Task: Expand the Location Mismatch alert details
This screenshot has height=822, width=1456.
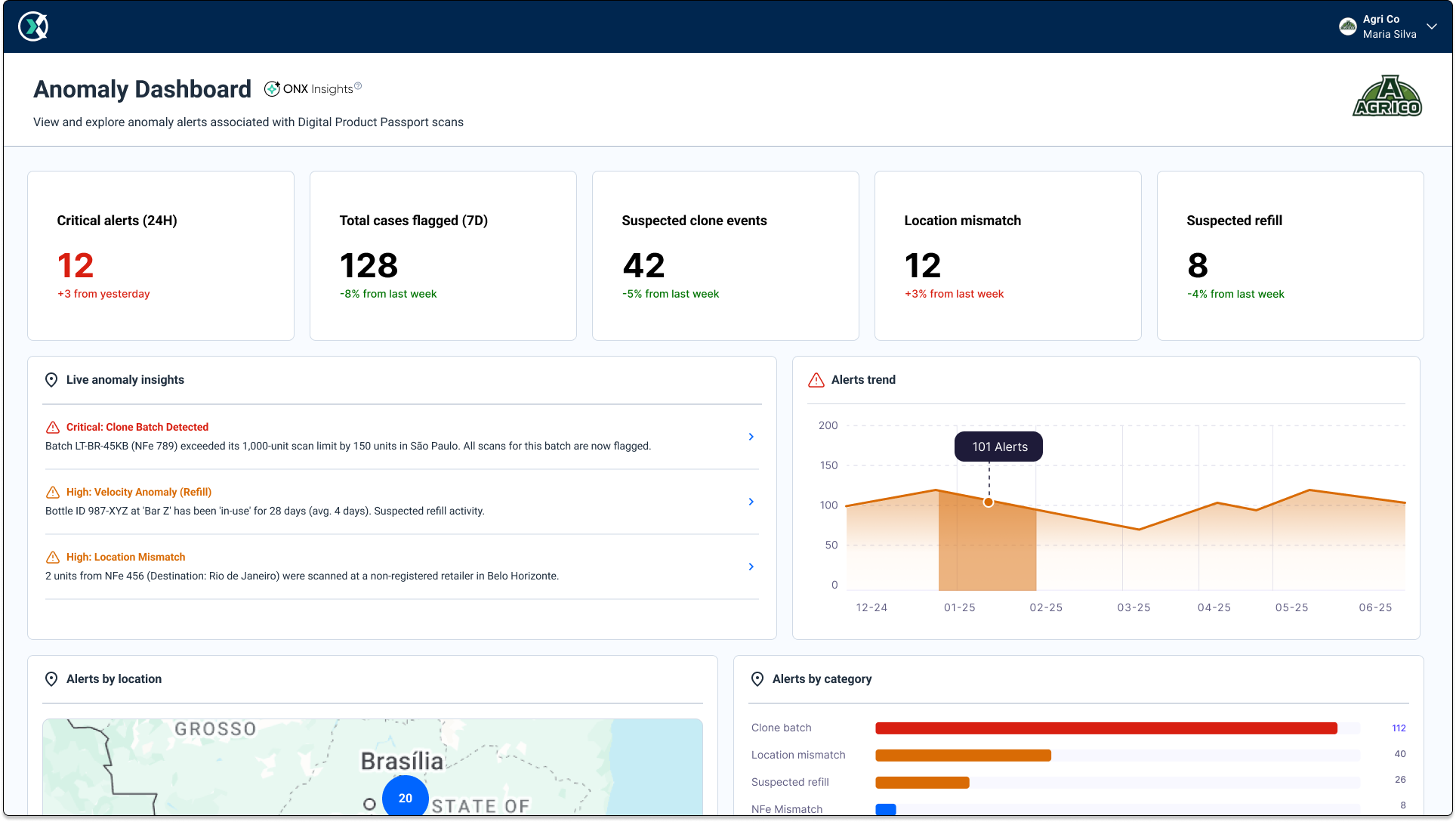Action: pyautogui.click(x=751, y=567)
